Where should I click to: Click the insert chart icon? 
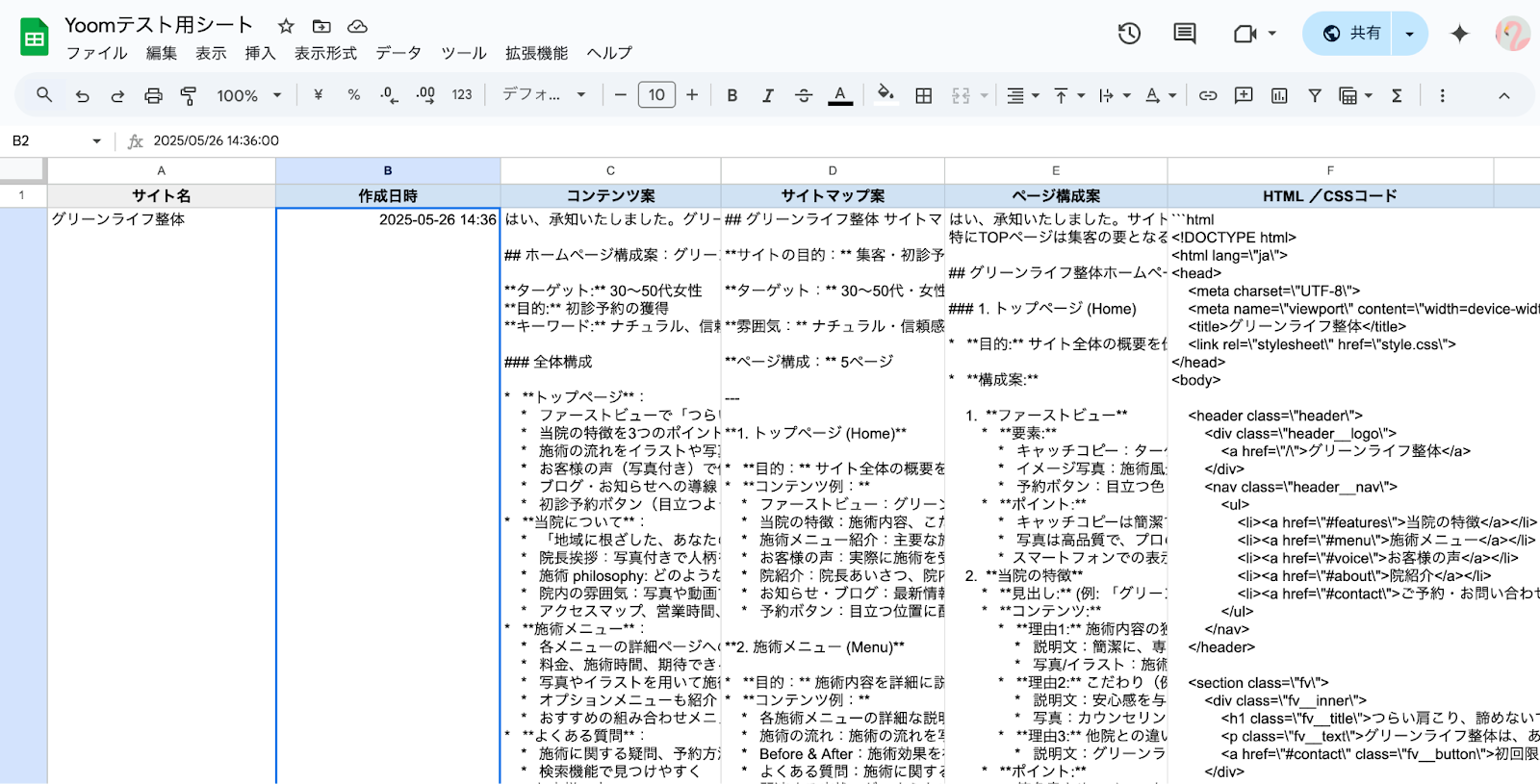pyautogui.click(x=1279, y=95)
